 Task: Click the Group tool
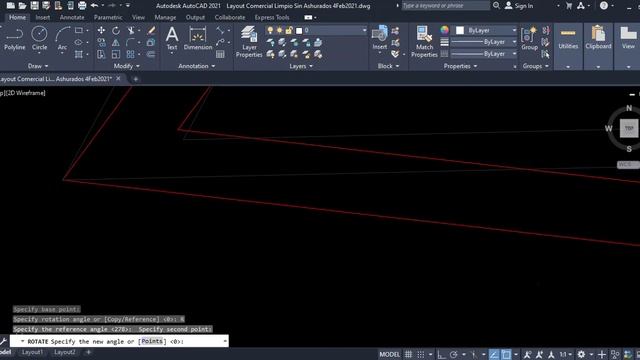(x=529, y=39)
